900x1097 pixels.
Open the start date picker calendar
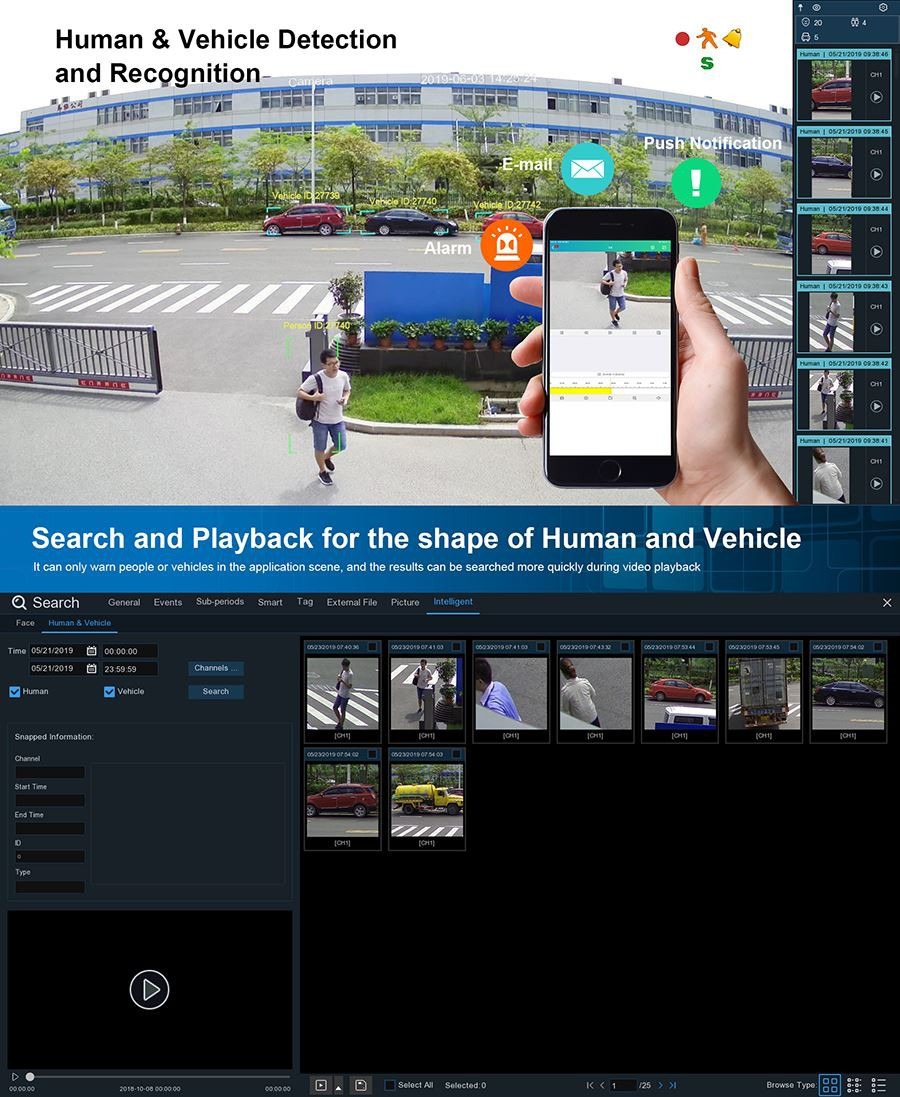click(90, 651)
